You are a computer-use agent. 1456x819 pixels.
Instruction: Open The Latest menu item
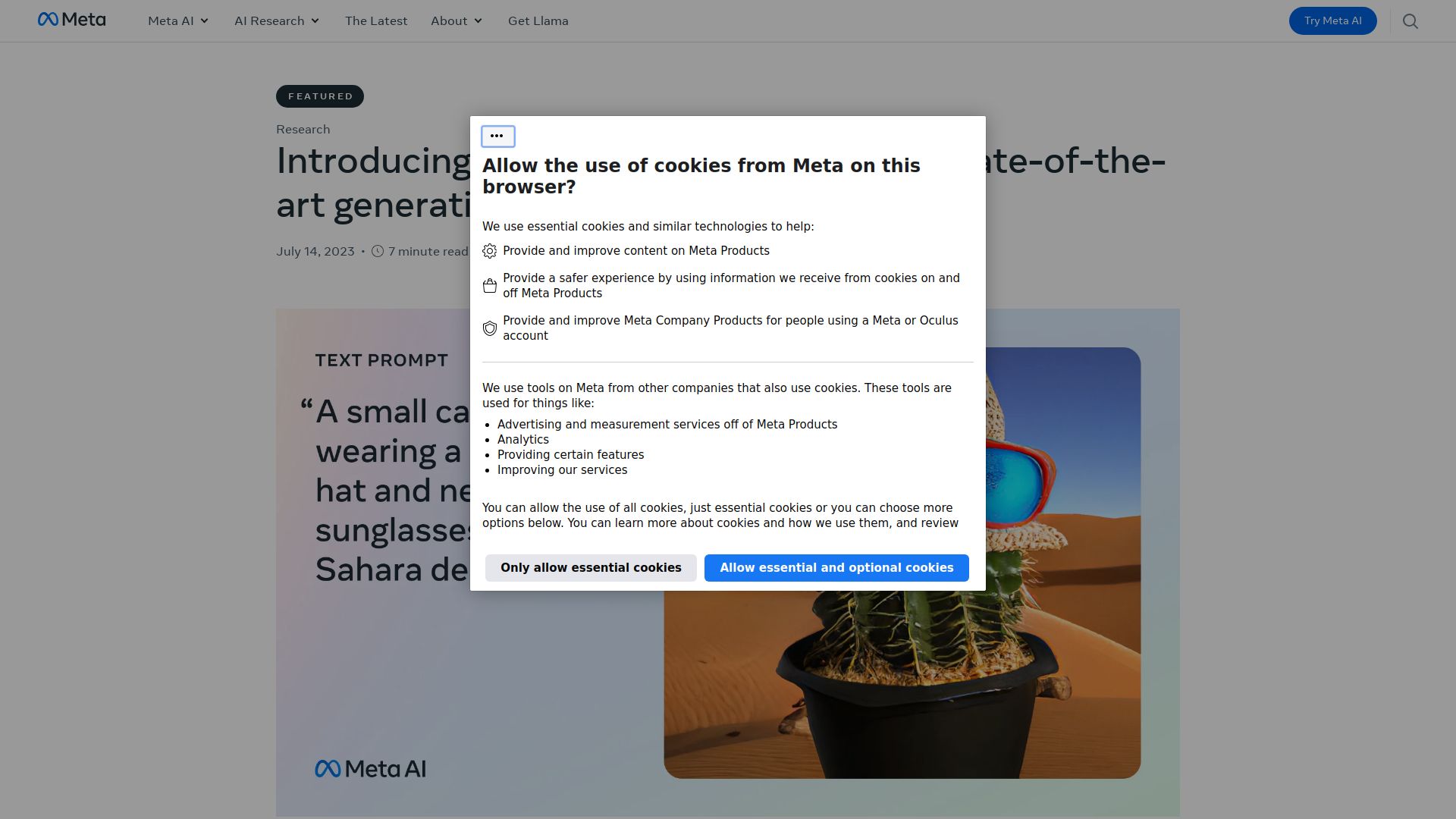point(376,21)
